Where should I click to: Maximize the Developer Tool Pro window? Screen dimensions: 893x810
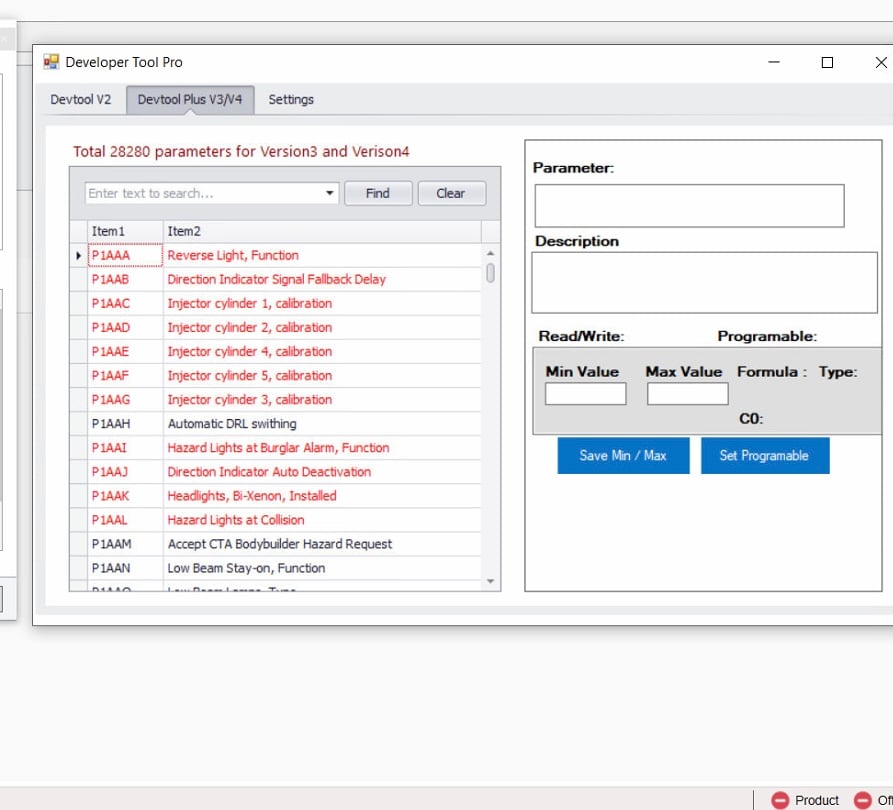click(828, 62)
